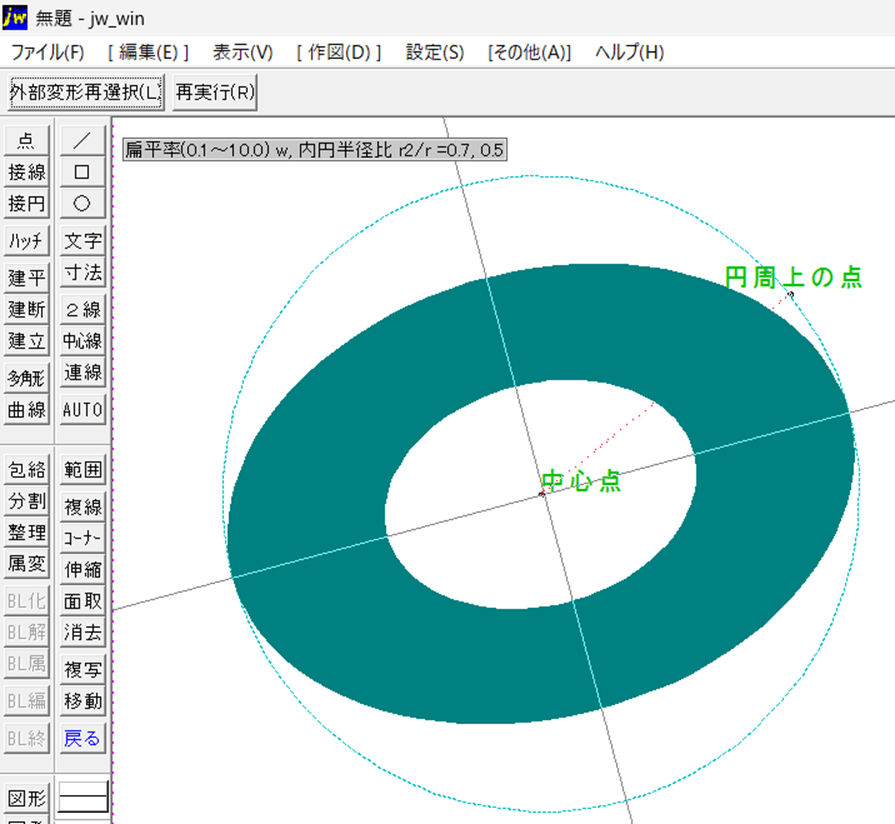Select the 多角形 polygon tool
The height and width of the screenshot is (824, 895).
click(x=25, y=376)
